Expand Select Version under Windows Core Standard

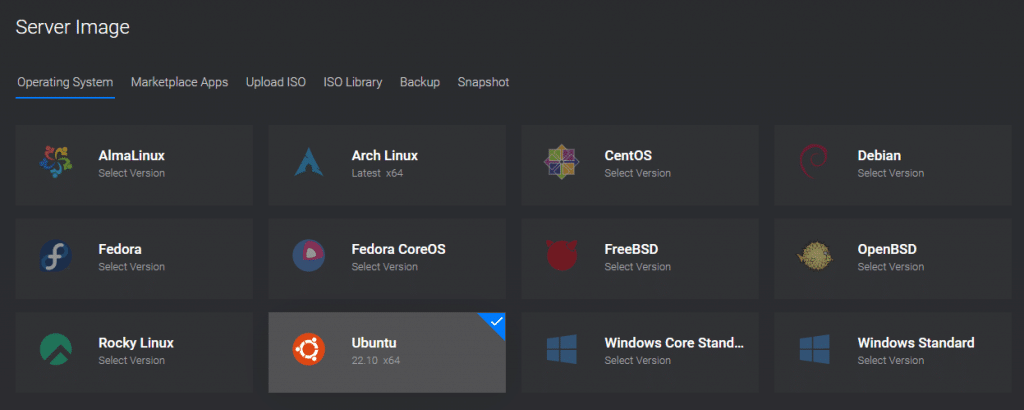click(x=637, y=360)
